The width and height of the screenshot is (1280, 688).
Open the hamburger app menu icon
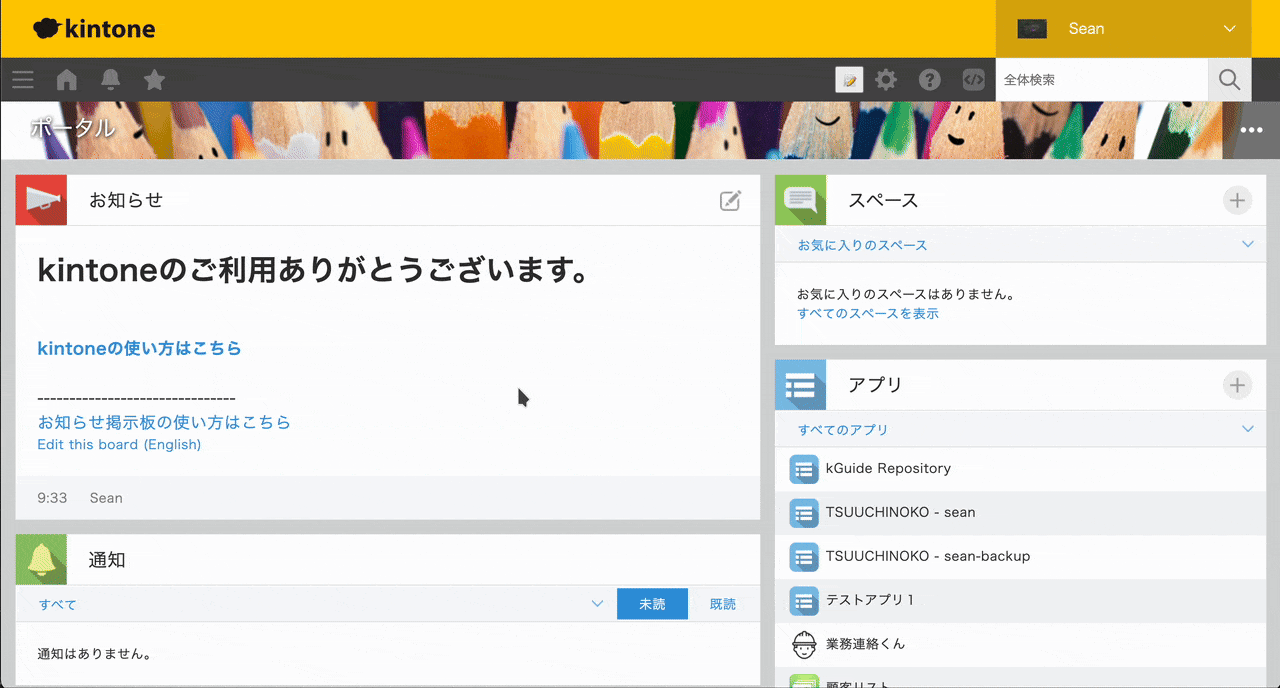tap(22, 79)
